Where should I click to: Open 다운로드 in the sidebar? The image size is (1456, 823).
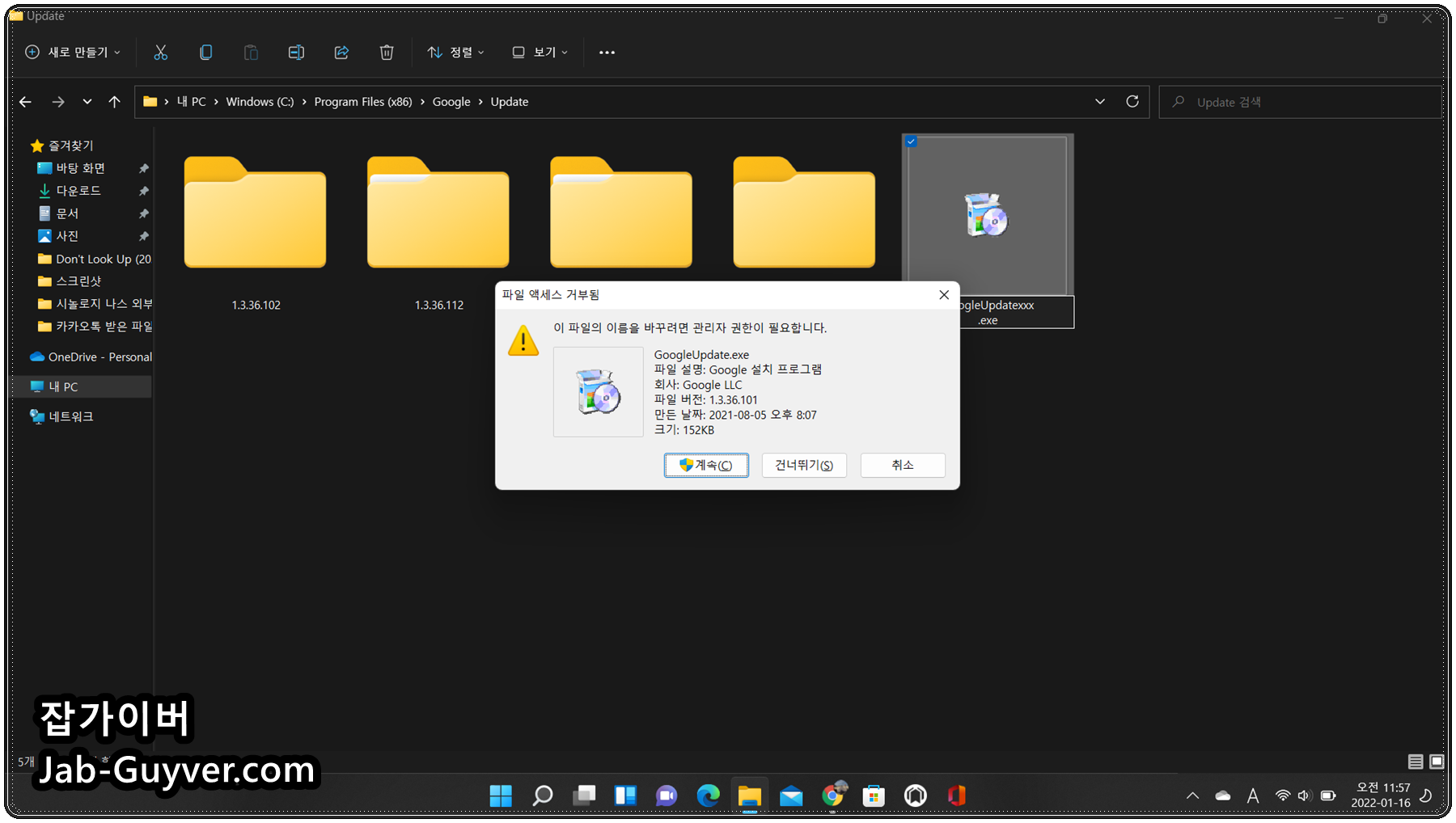[x=78, y=191]
